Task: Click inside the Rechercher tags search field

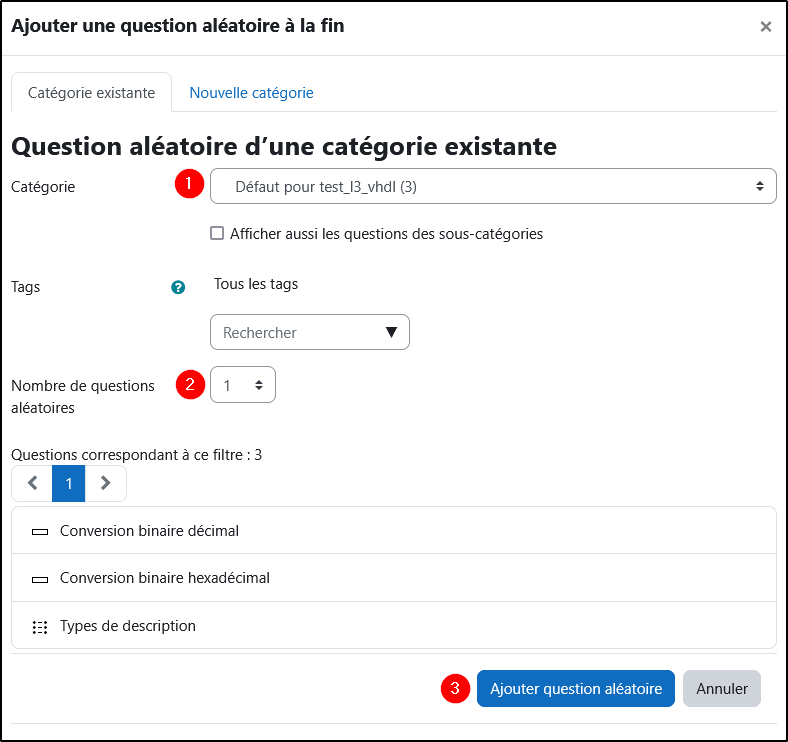Action: 310,332
